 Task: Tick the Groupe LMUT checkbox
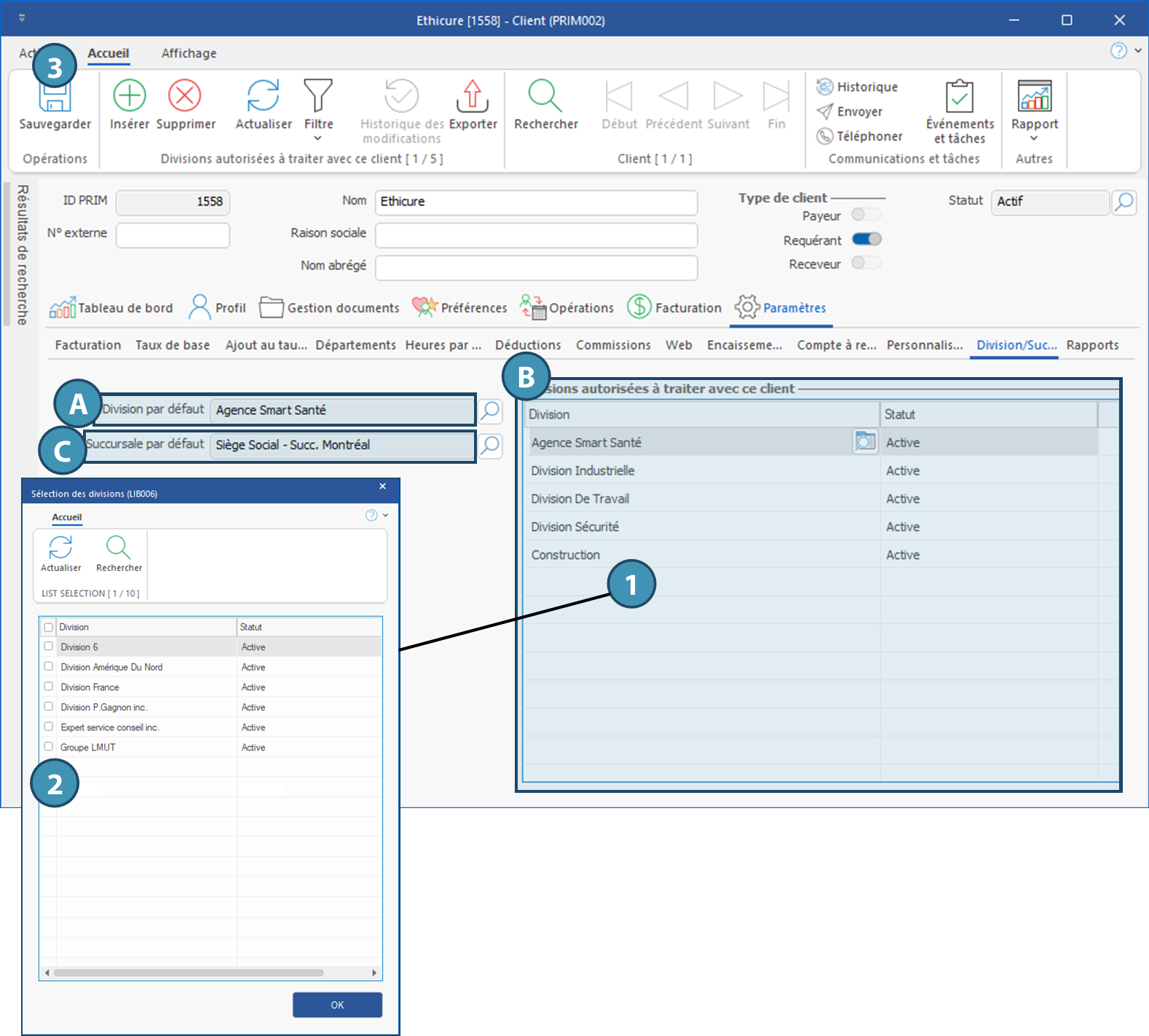(x=49, y=746)
